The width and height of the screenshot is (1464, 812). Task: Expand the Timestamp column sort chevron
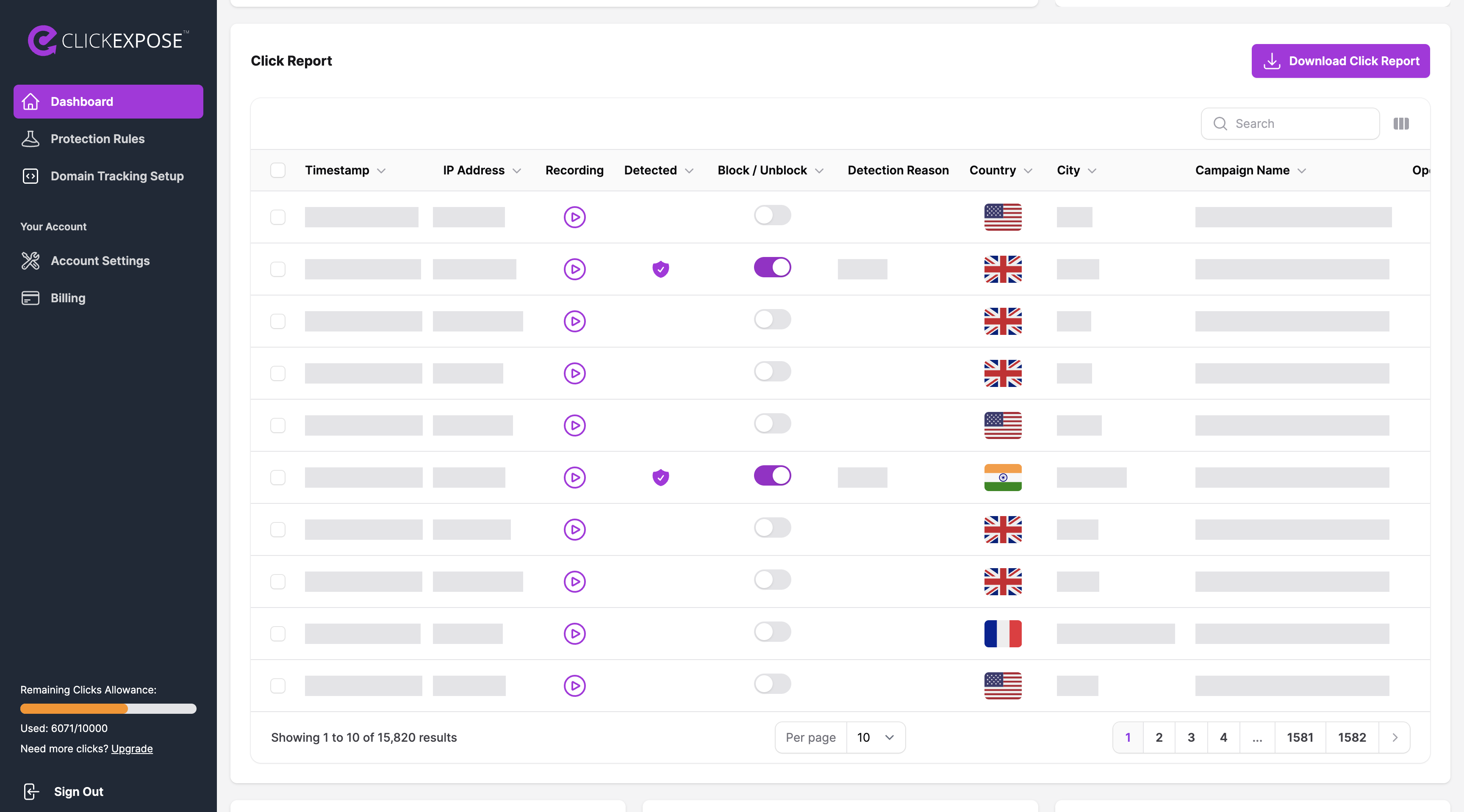381,171
